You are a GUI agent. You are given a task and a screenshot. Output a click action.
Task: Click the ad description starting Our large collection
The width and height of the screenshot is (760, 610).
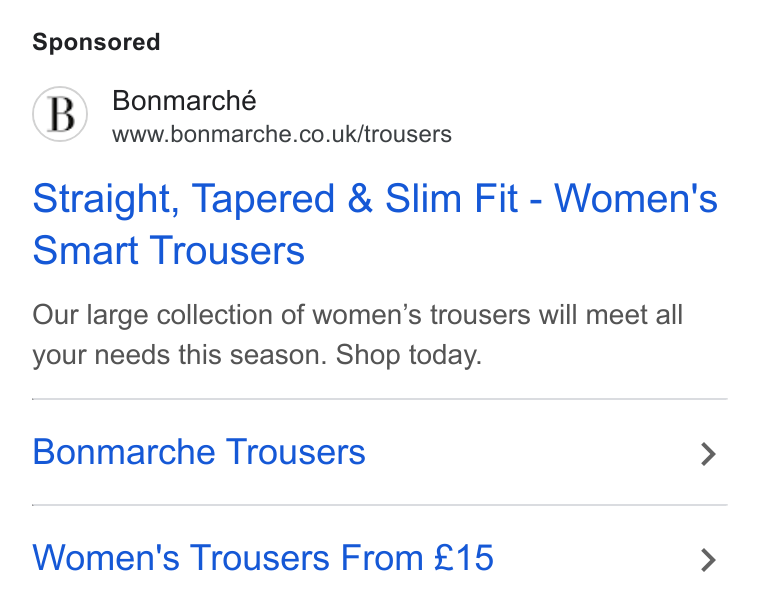pos(358,335)
